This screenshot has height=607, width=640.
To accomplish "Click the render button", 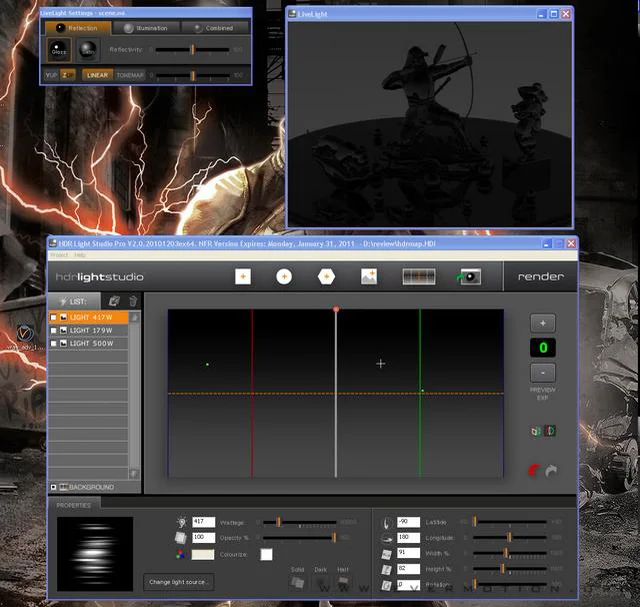I will [x=541, y=276].
